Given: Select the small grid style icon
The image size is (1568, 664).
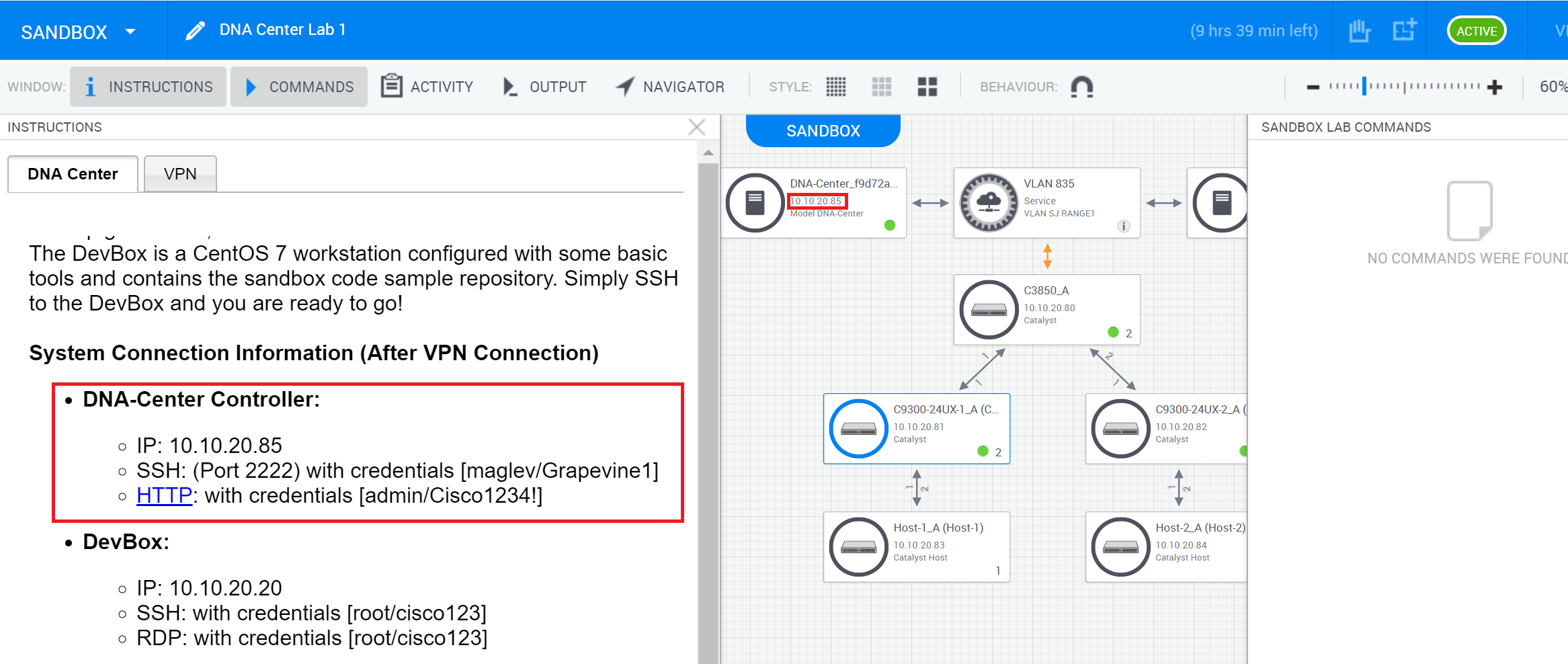Looking at the screenshot, I should [836, 87].
